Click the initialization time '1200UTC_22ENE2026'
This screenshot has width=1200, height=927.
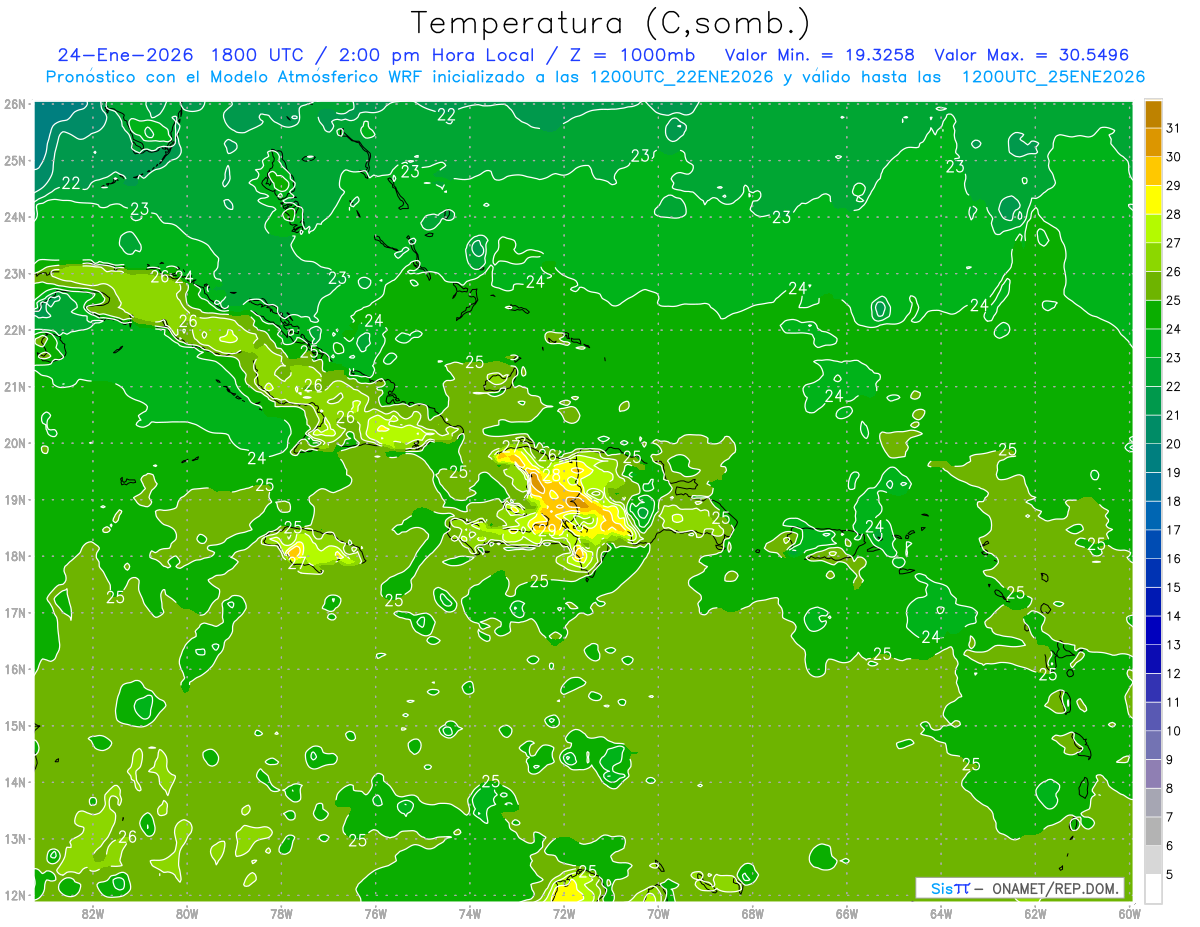[x=681, y=77]
